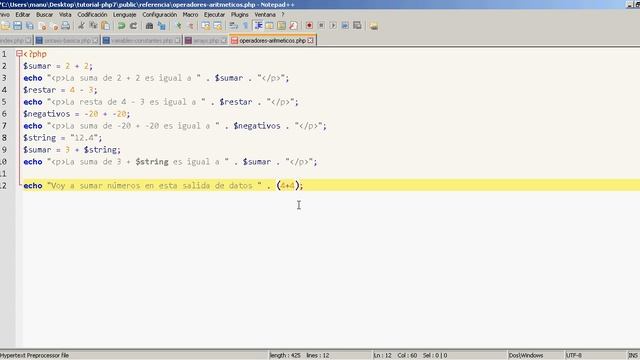Screen dimensions: 640x360
Task: Open the Editar menu
Action: pos(22,15)
